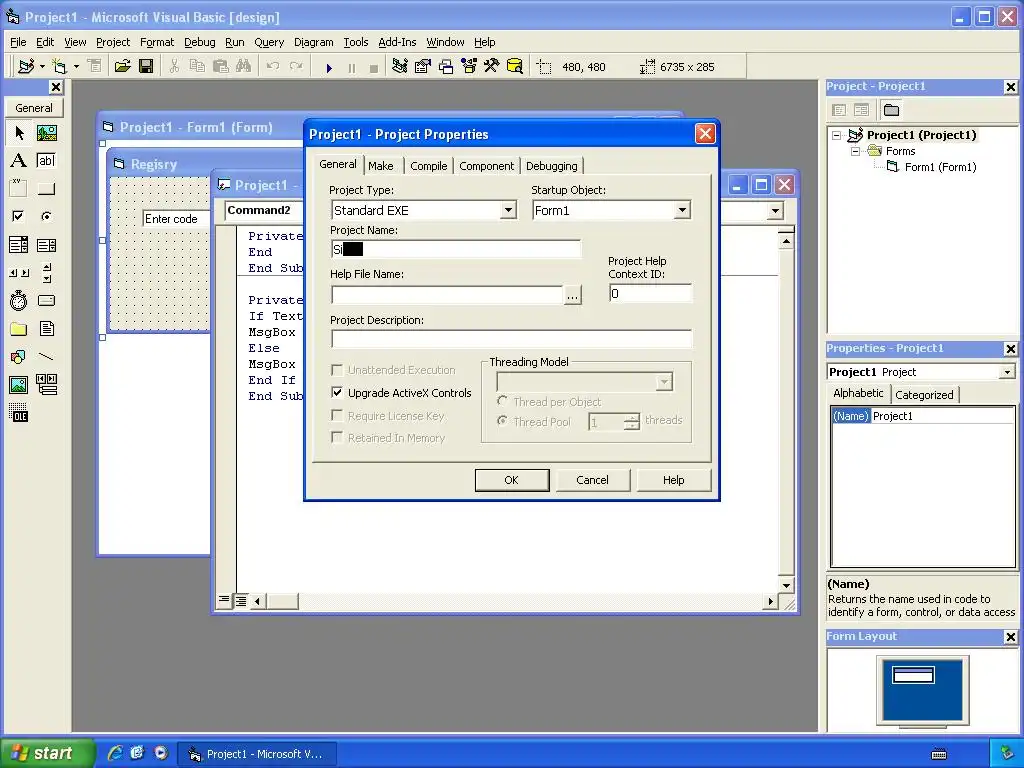The width and height of the screenshot is (1024, 768).
Task: Switch to the Component tab
Action: 487,166
